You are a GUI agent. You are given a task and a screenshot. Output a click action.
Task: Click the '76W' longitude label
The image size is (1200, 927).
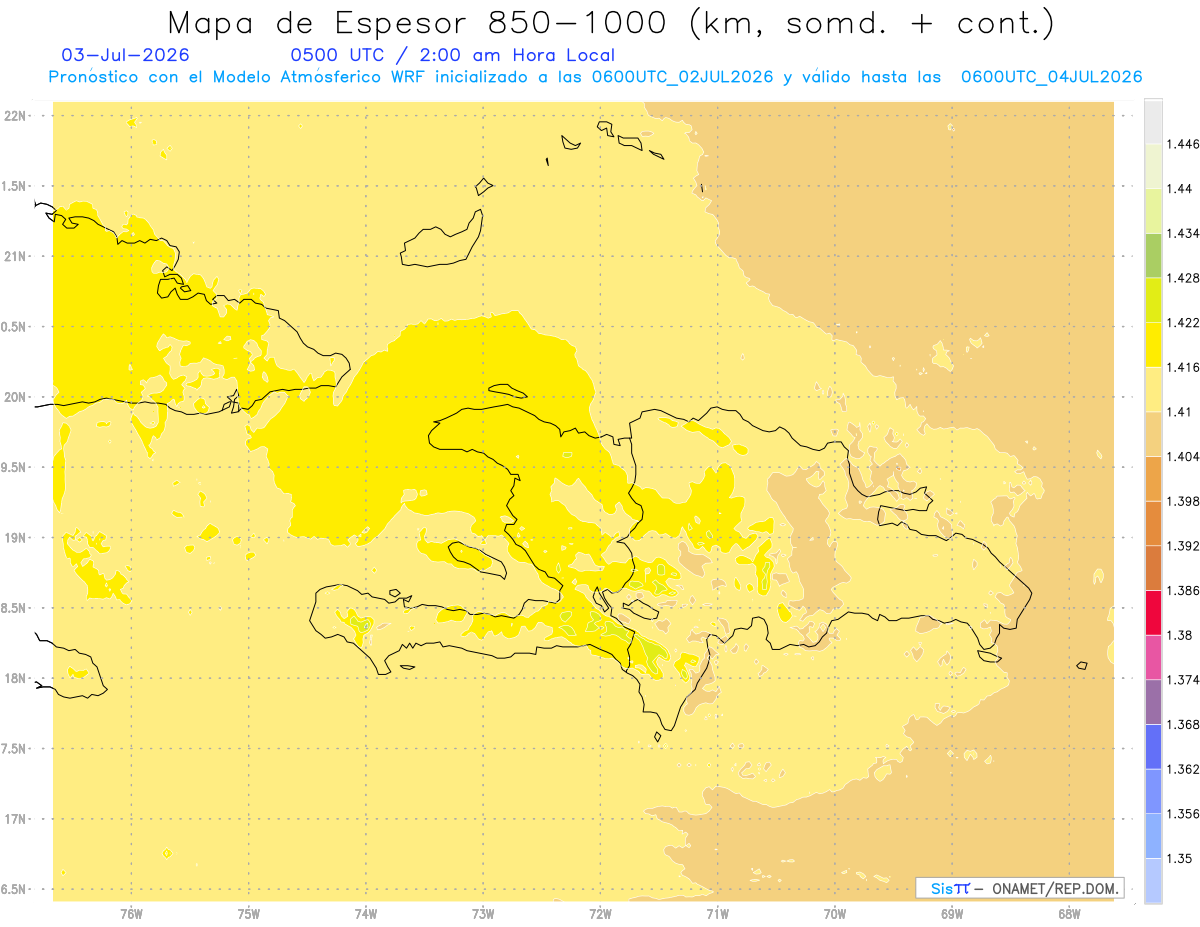(x=131, y=913)
